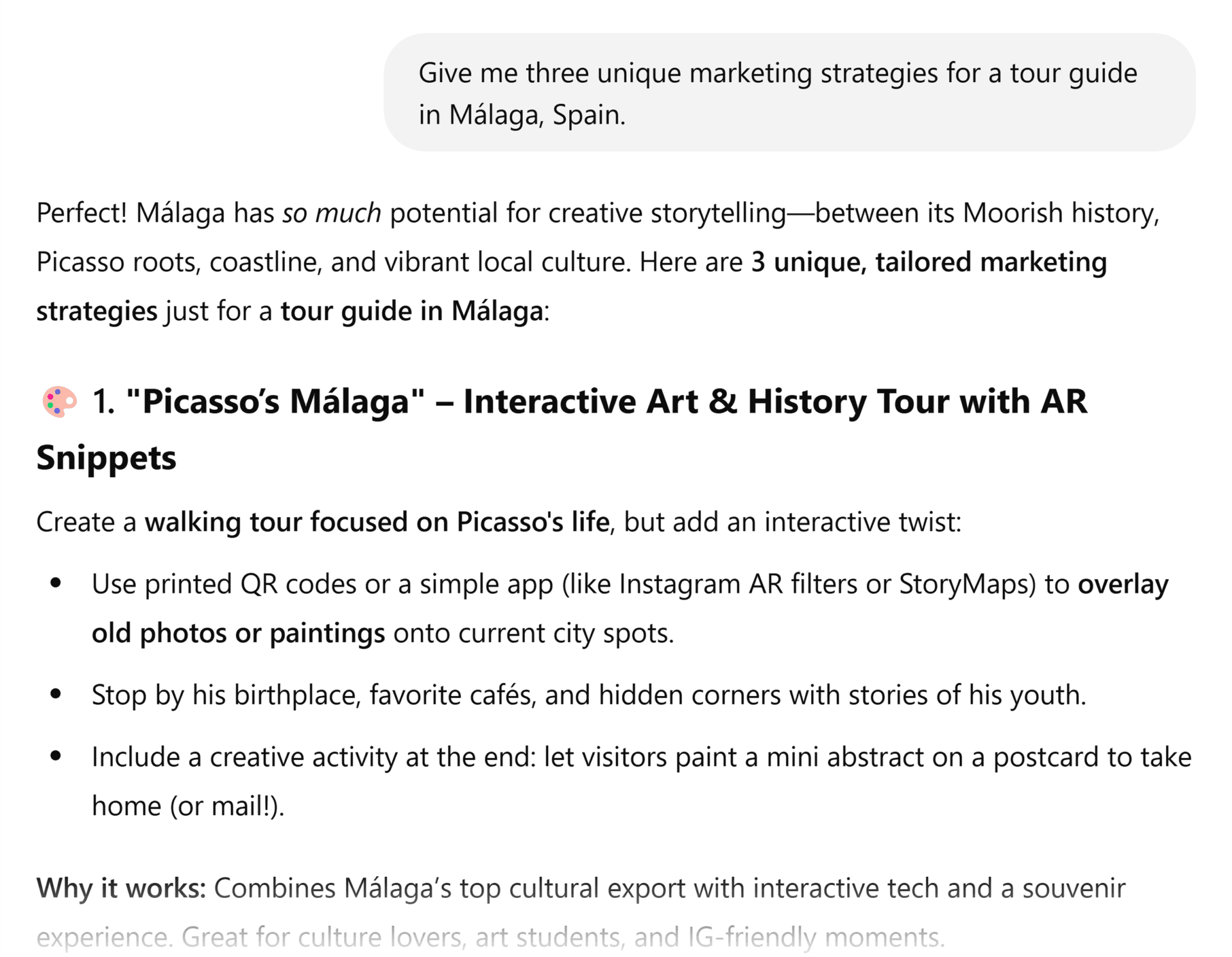This screenshot has height=957, width=1232.
Task: Click the bullet dot before "Stop by his birthplace"
Action: pyautogui.click(x=56, y=695)
